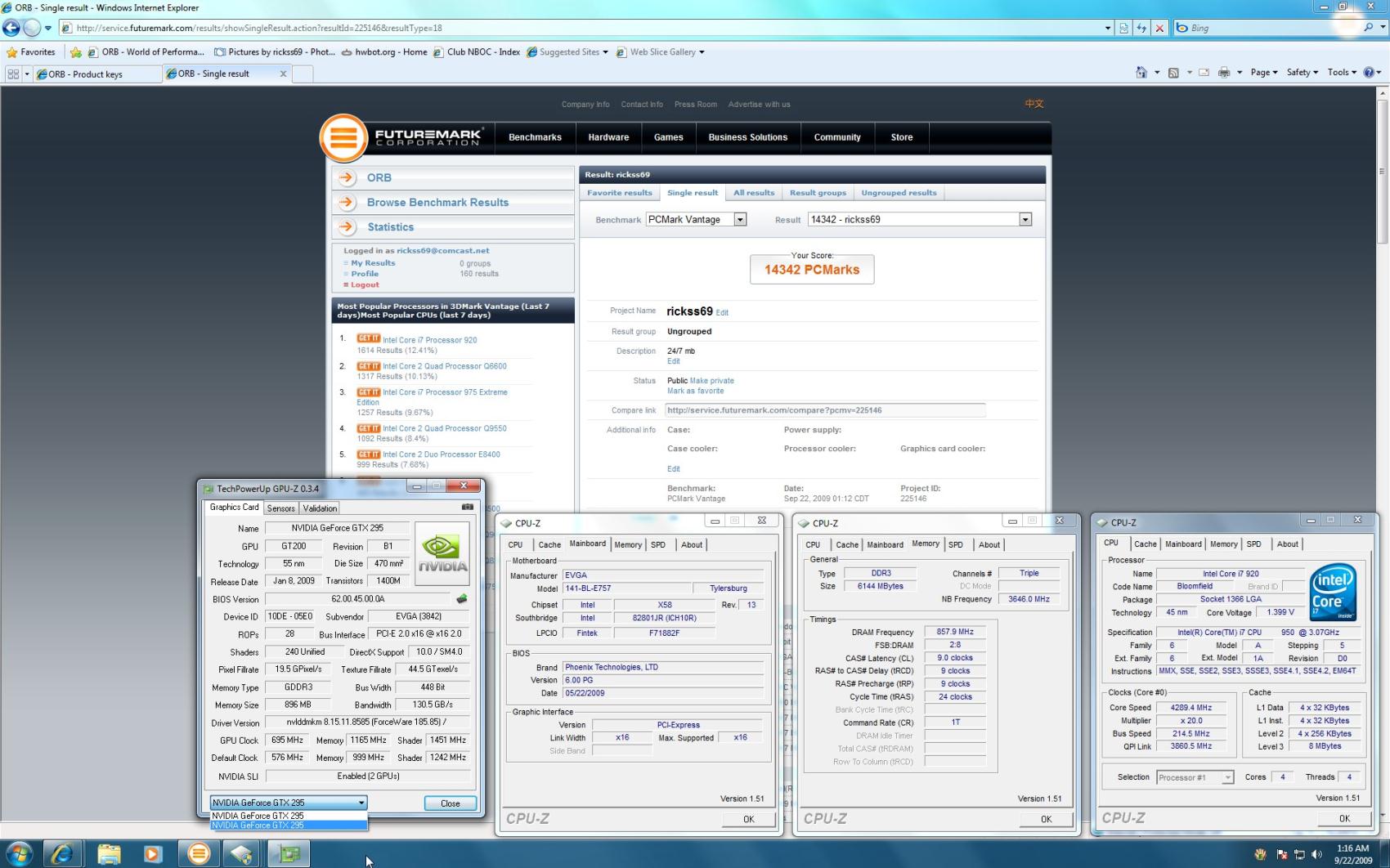Click the Futuremark orange logo
The height and width of the screenshot is (868, 1390).
coord(343,137)
